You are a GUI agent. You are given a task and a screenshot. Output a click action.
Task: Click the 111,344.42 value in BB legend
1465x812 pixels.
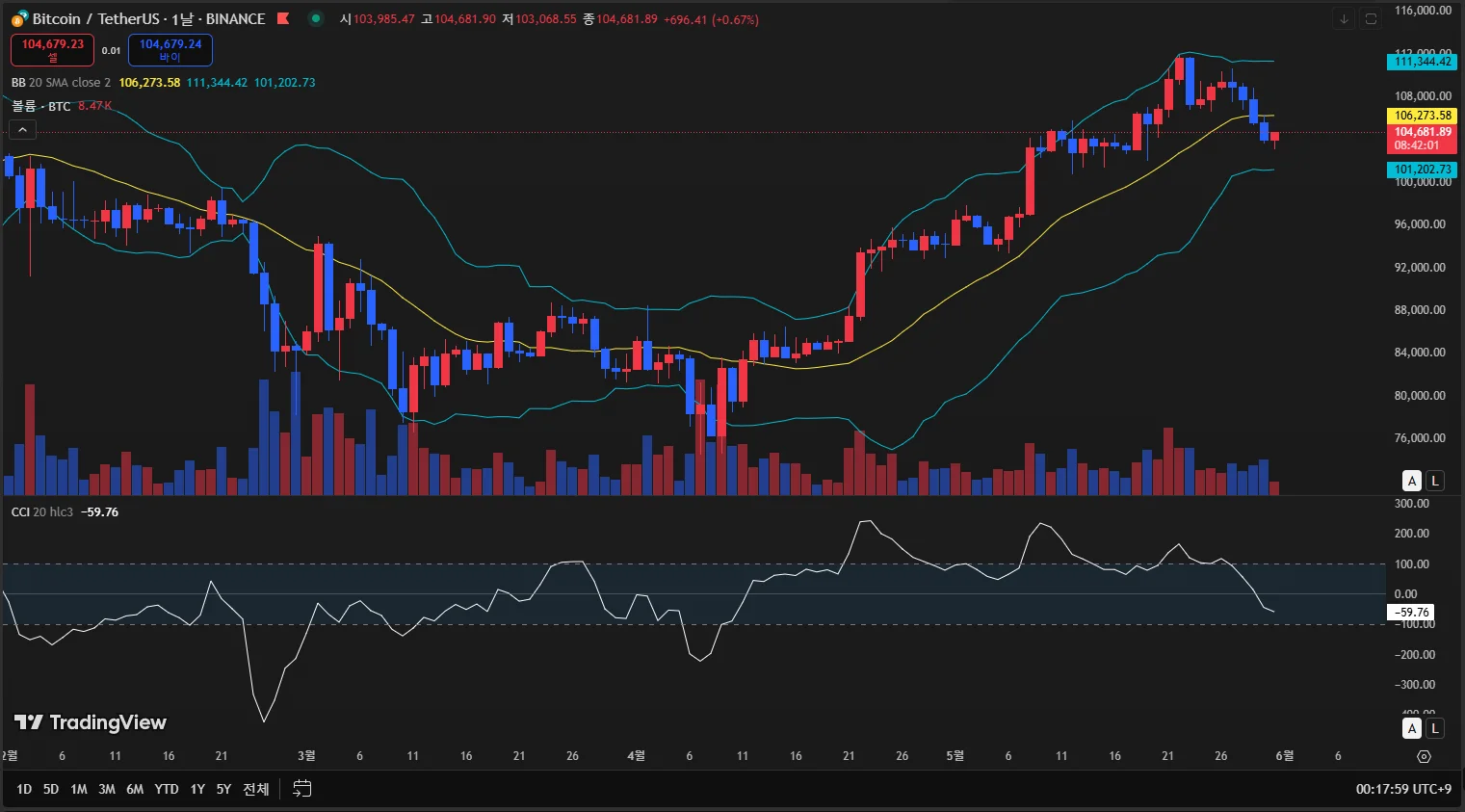217,83
